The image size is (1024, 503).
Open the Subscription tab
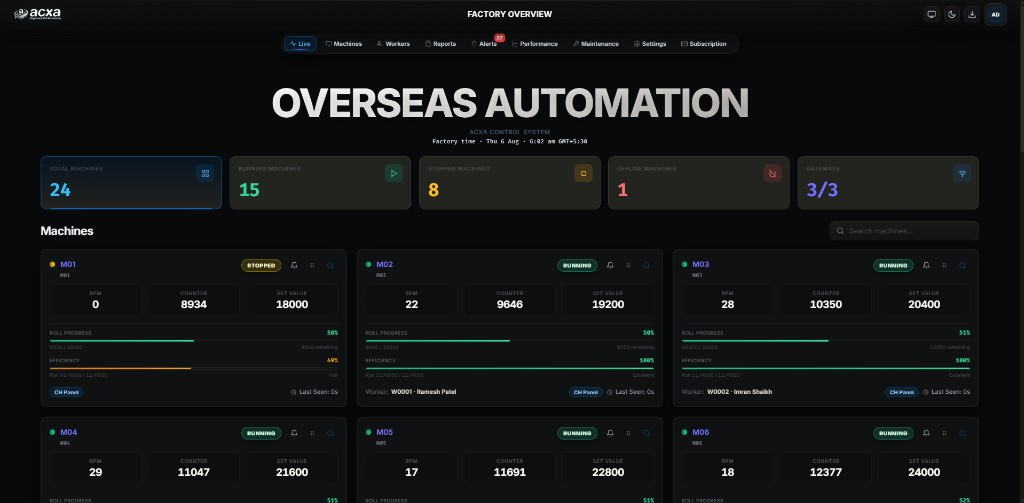point(703,44)
